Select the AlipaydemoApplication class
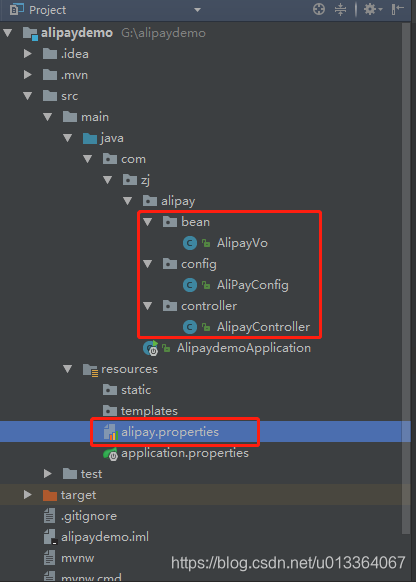 244,348
